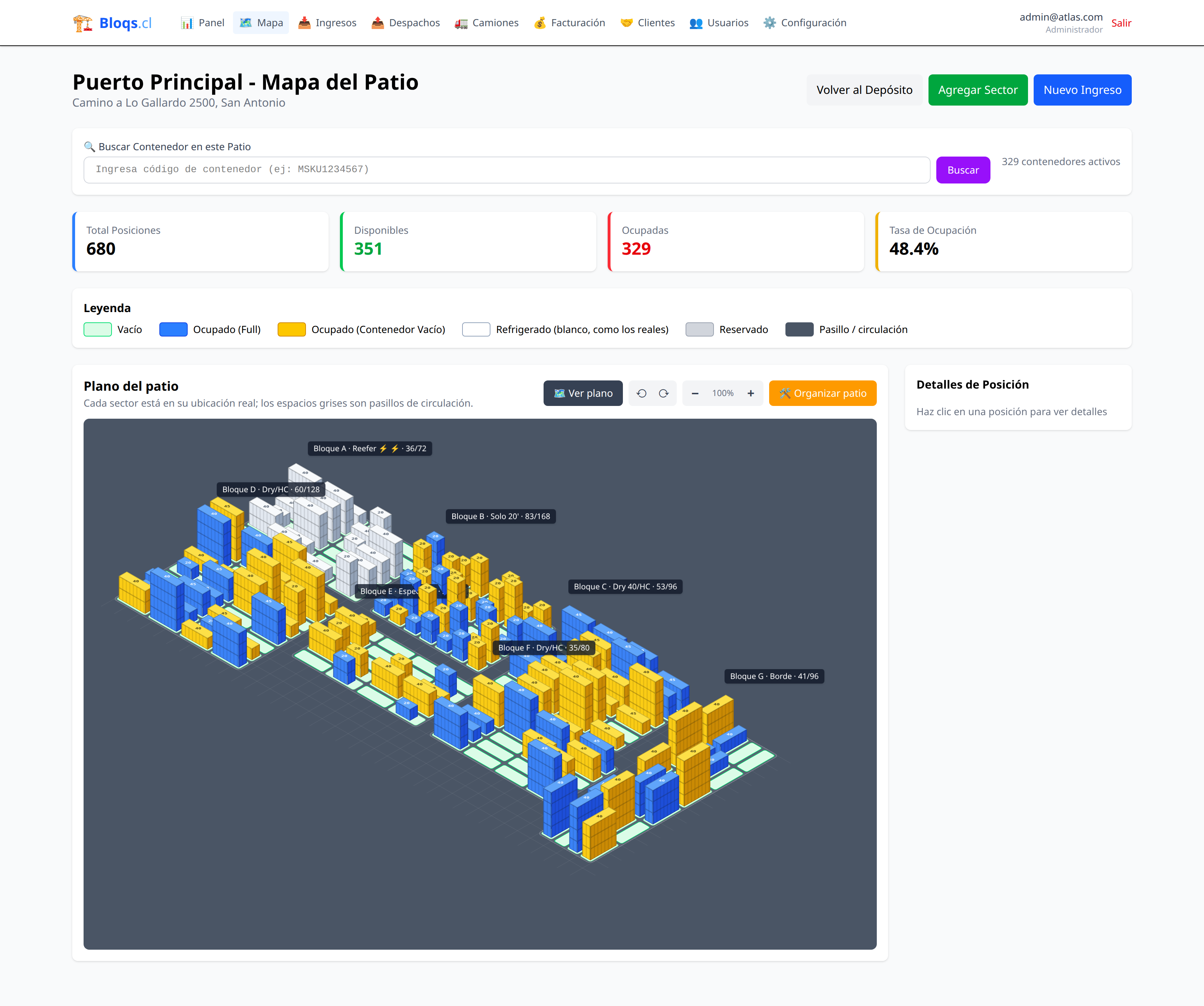Select the Mapa navigation item
Screen dimensions: 1204x1006
point(261,23)
